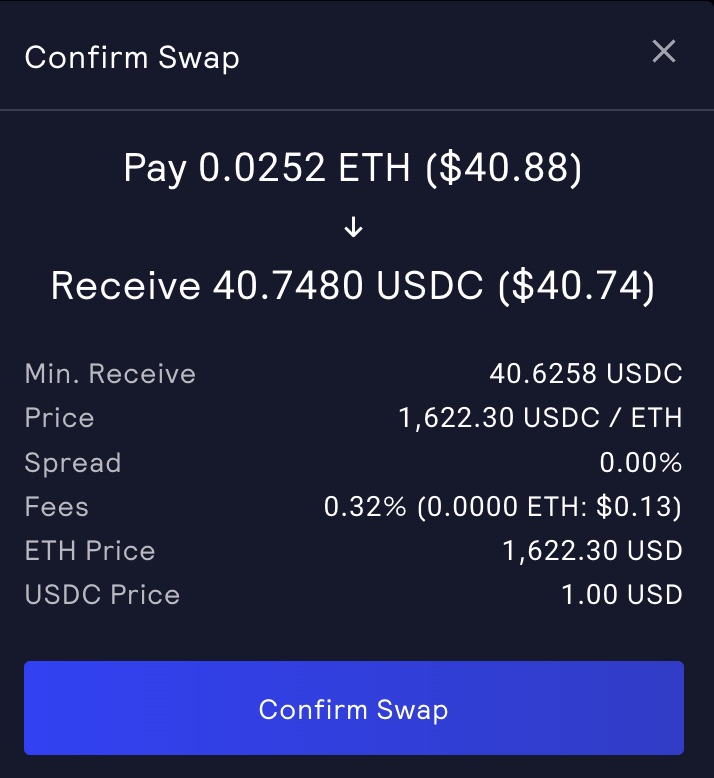Image resolution: width=714 pixels, height=778 pixels.
Task: Click the Spread label
Action: (73, 463)
